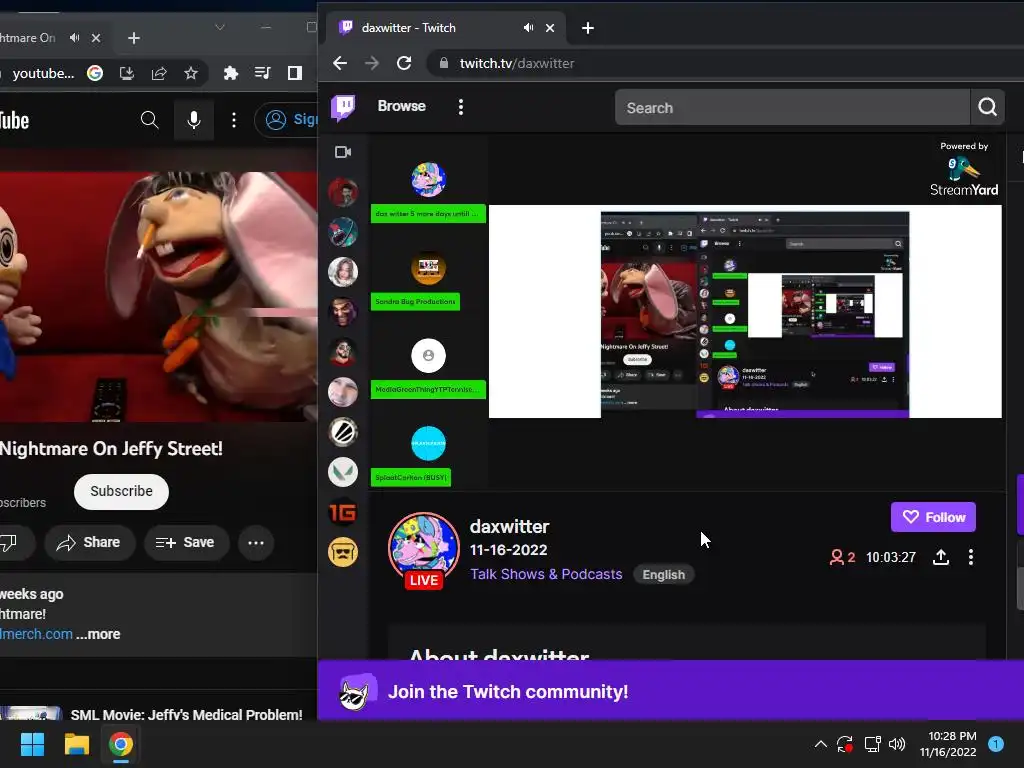The height and width of the screenshot is (768, 1024).
Task: Open a new tab in YouTube window
Action: 134,39
